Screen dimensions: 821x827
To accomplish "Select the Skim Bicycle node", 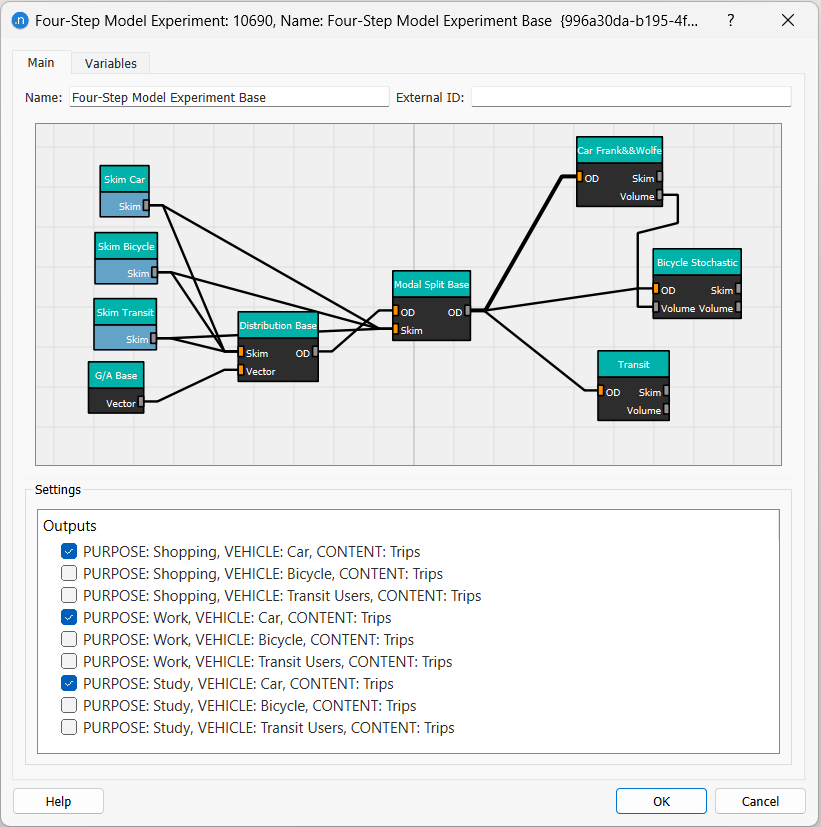I will [126, 245].
